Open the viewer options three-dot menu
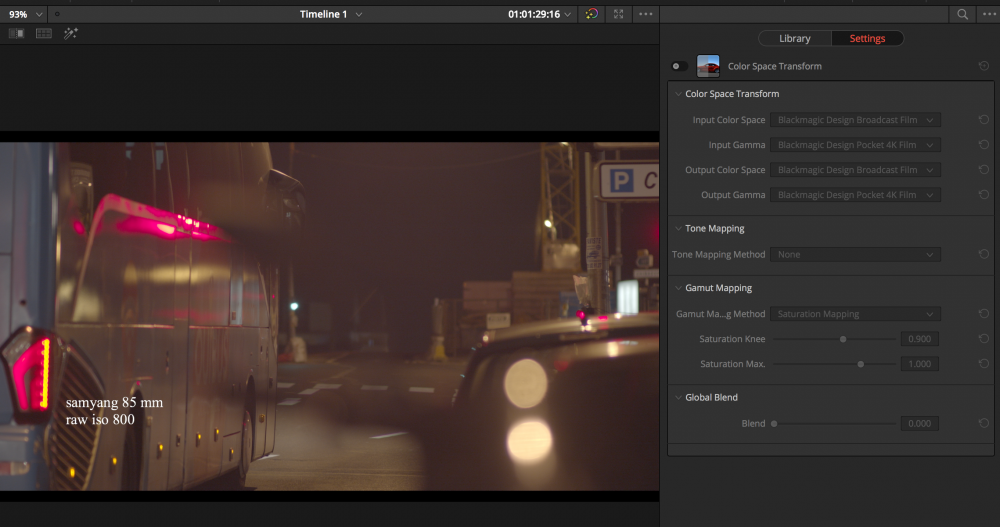Image resolution: width=1000 pixels, height=527 pixels. tap(645, 14)
